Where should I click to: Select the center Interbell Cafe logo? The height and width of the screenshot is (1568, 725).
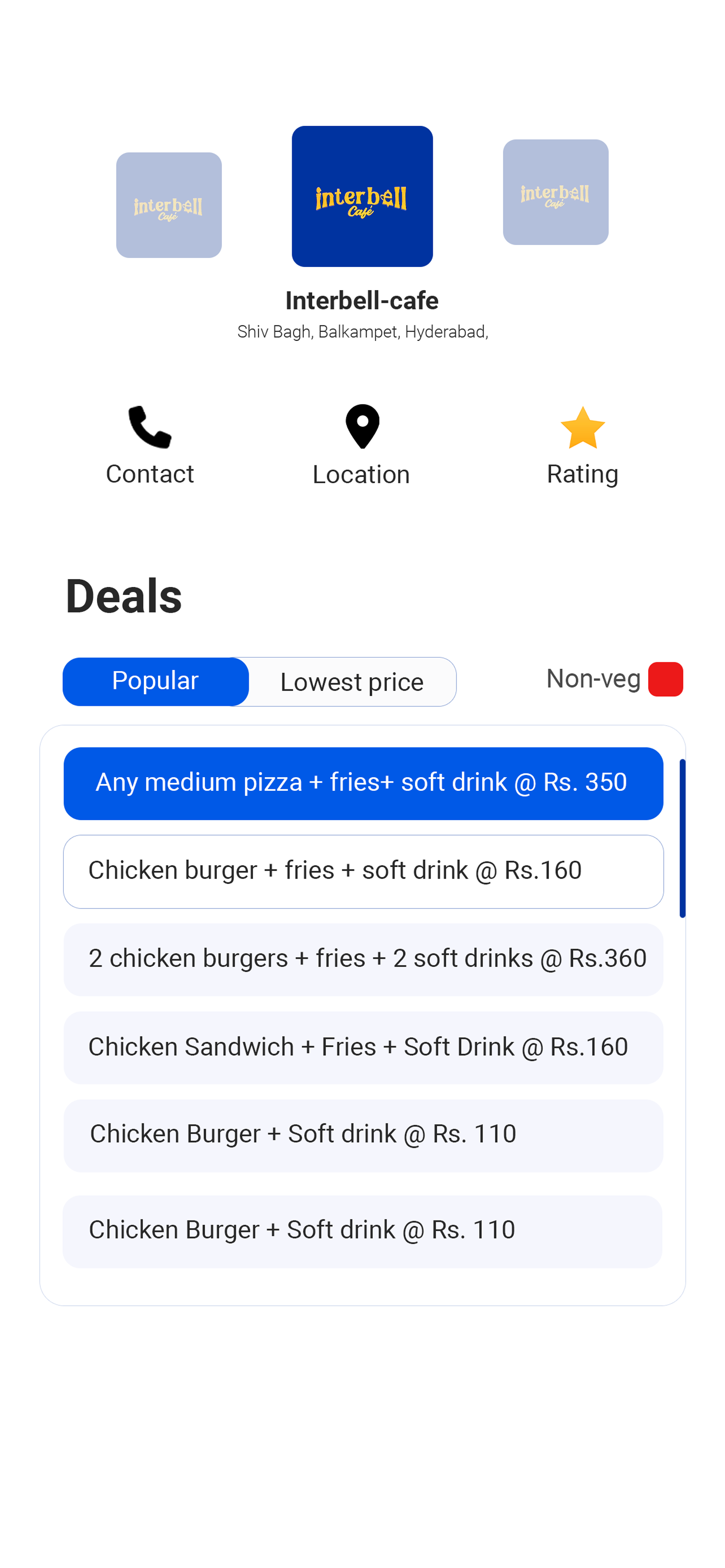(362, 196)
